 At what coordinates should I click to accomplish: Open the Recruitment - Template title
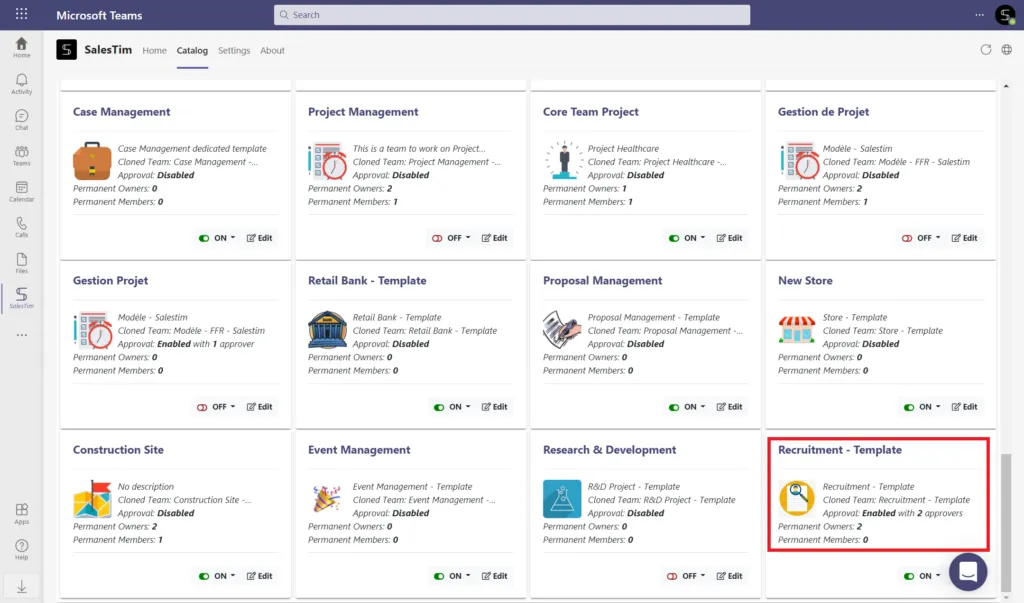840,449
